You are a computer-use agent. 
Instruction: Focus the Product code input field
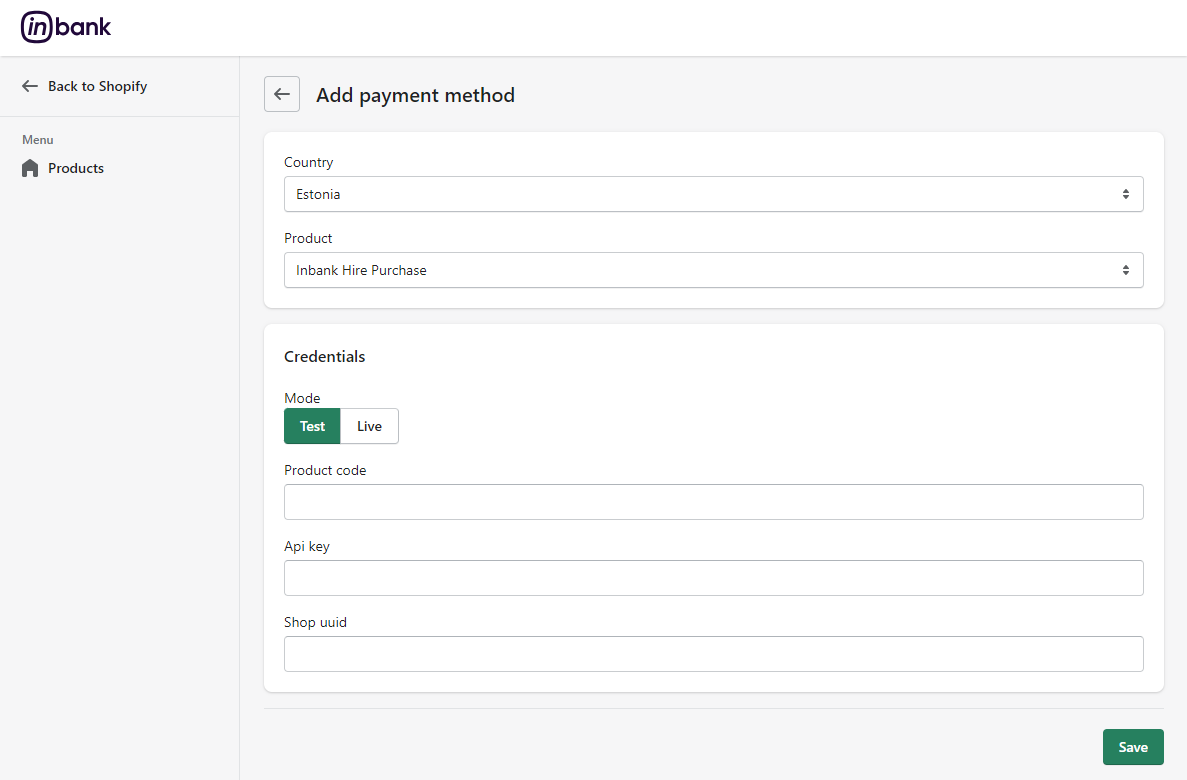[713, 502]
